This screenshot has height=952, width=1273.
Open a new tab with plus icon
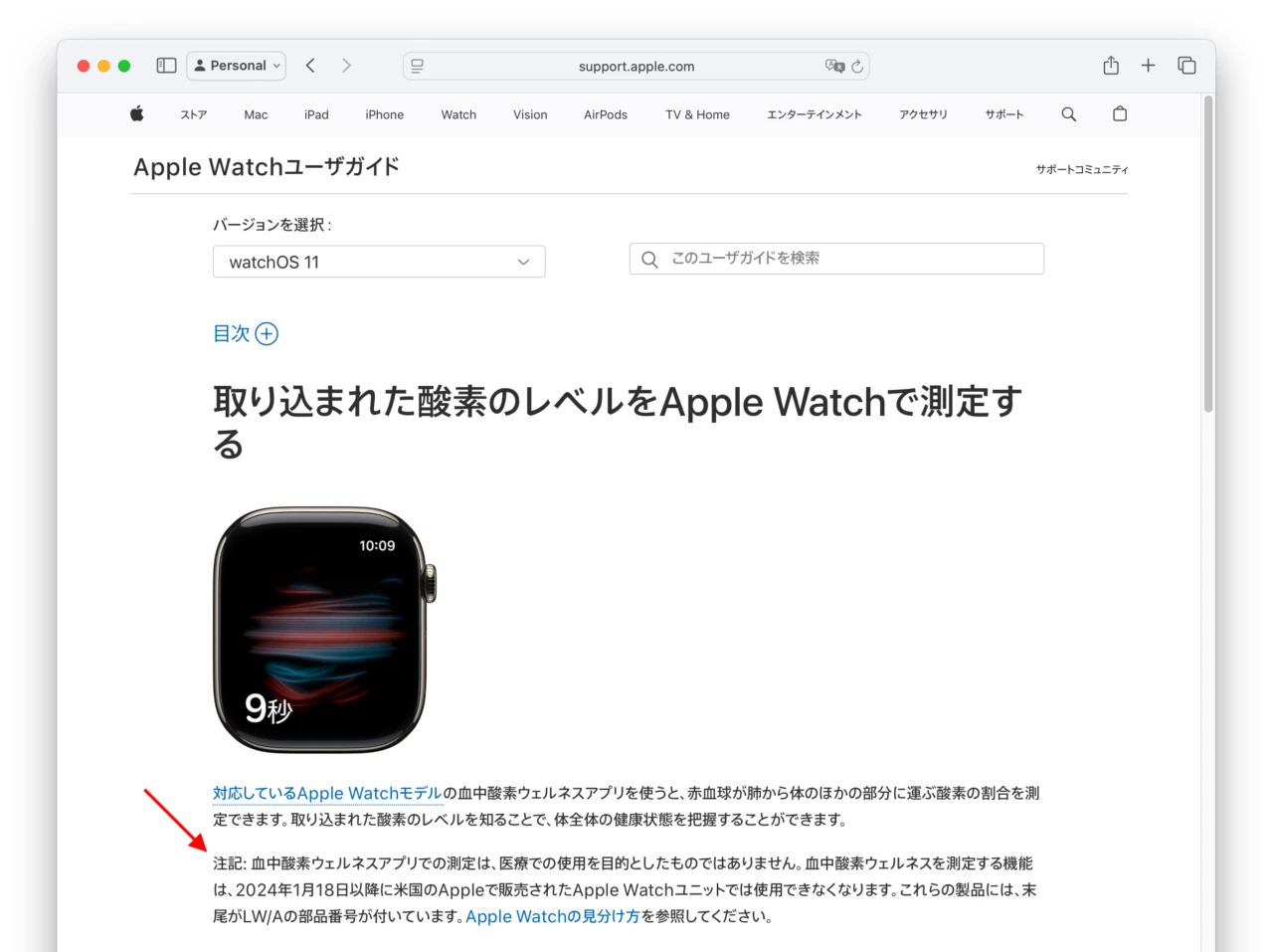pyautogui.click(x=1148, y=66)
